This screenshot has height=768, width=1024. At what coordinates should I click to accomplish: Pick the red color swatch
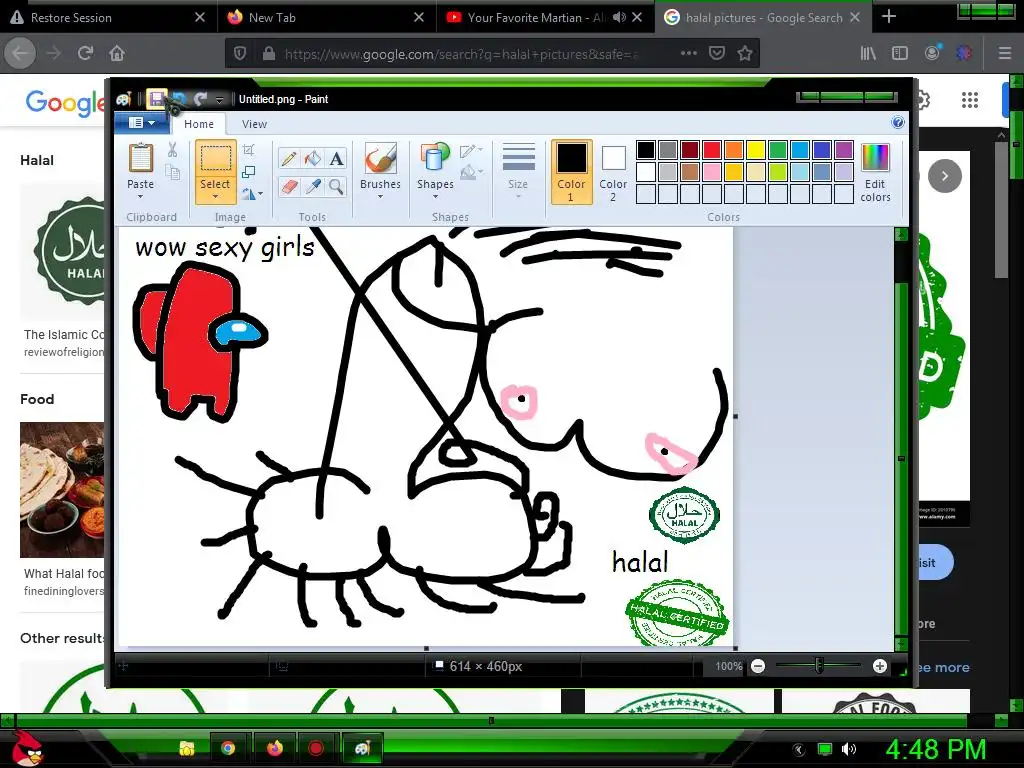(712, 150)
